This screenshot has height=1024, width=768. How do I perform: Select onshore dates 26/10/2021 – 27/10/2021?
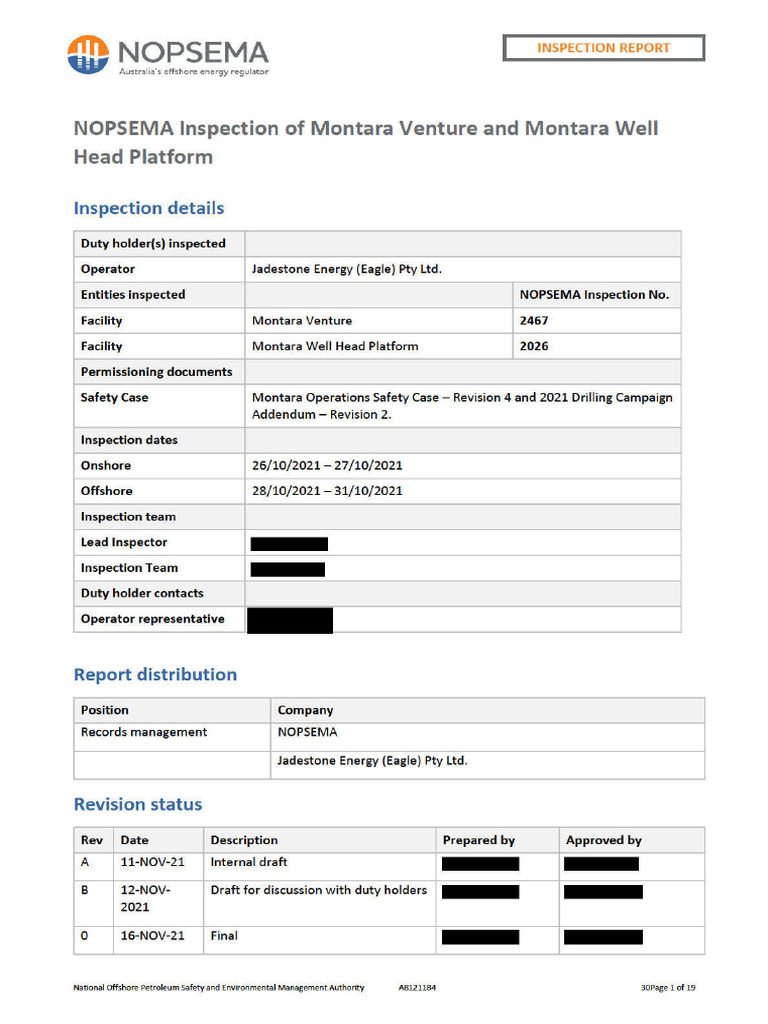[x=327, y=466]
